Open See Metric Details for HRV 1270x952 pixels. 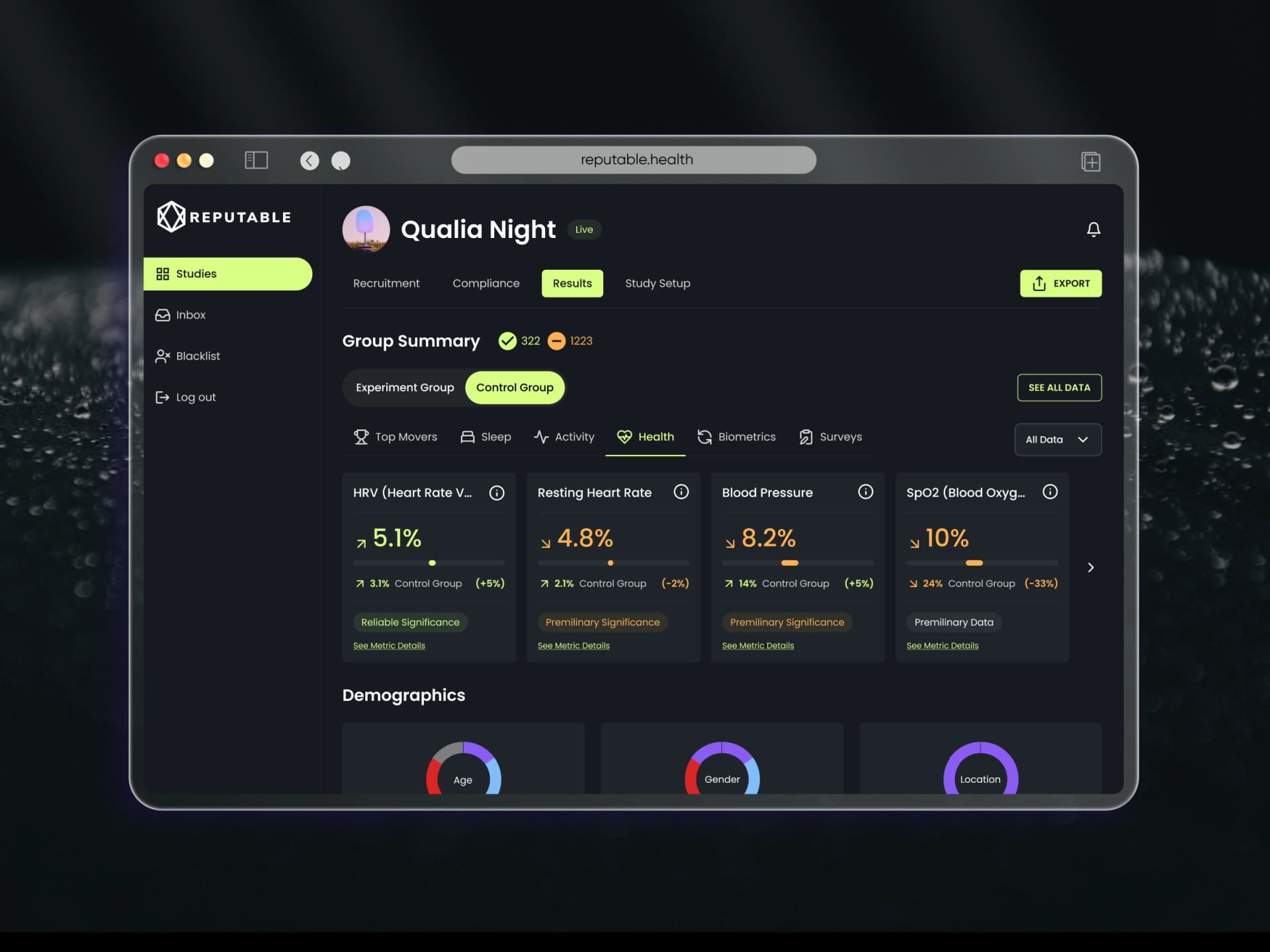point(389,646)
